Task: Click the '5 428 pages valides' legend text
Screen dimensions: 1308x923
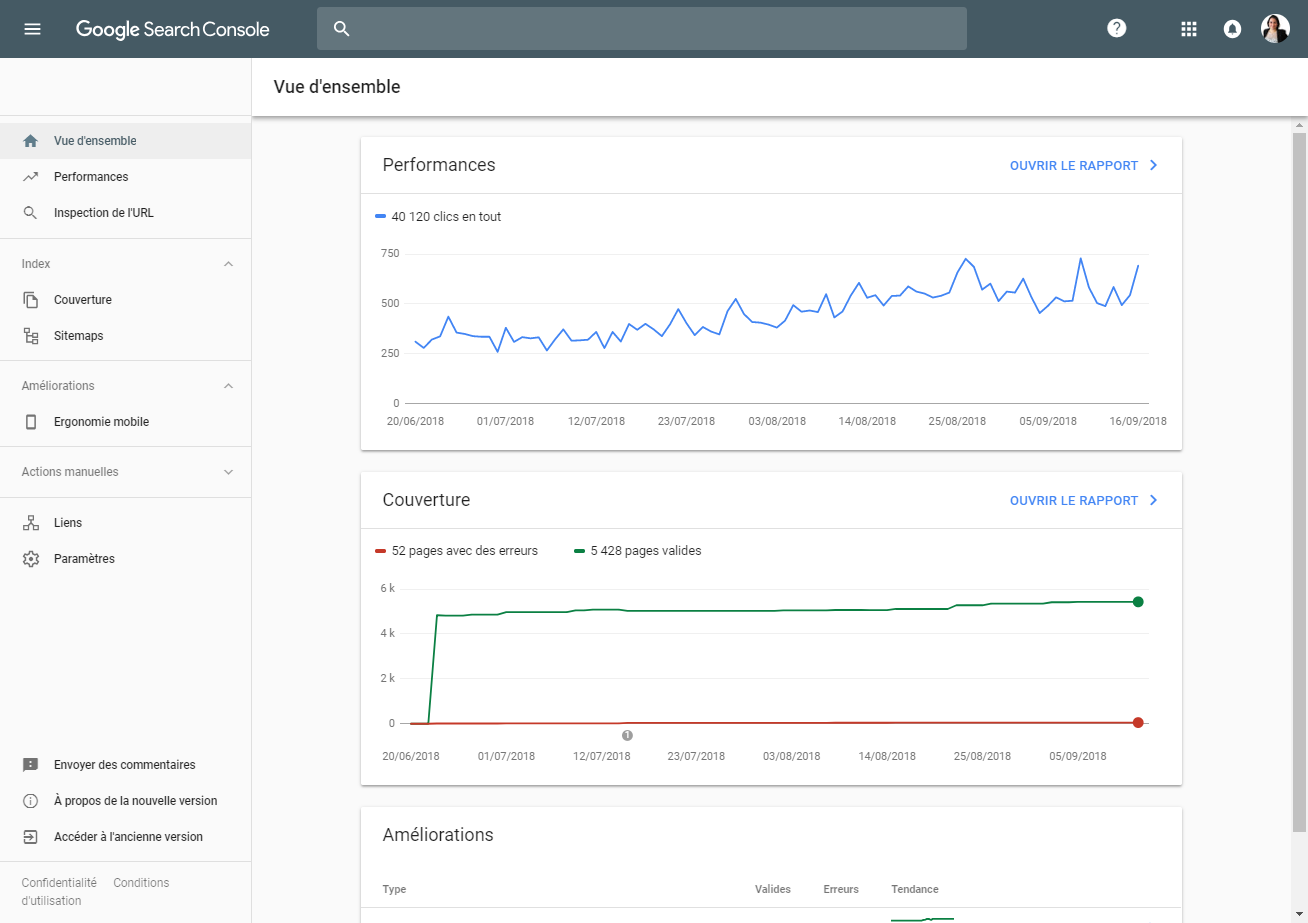Action: (x=647, y=551)
